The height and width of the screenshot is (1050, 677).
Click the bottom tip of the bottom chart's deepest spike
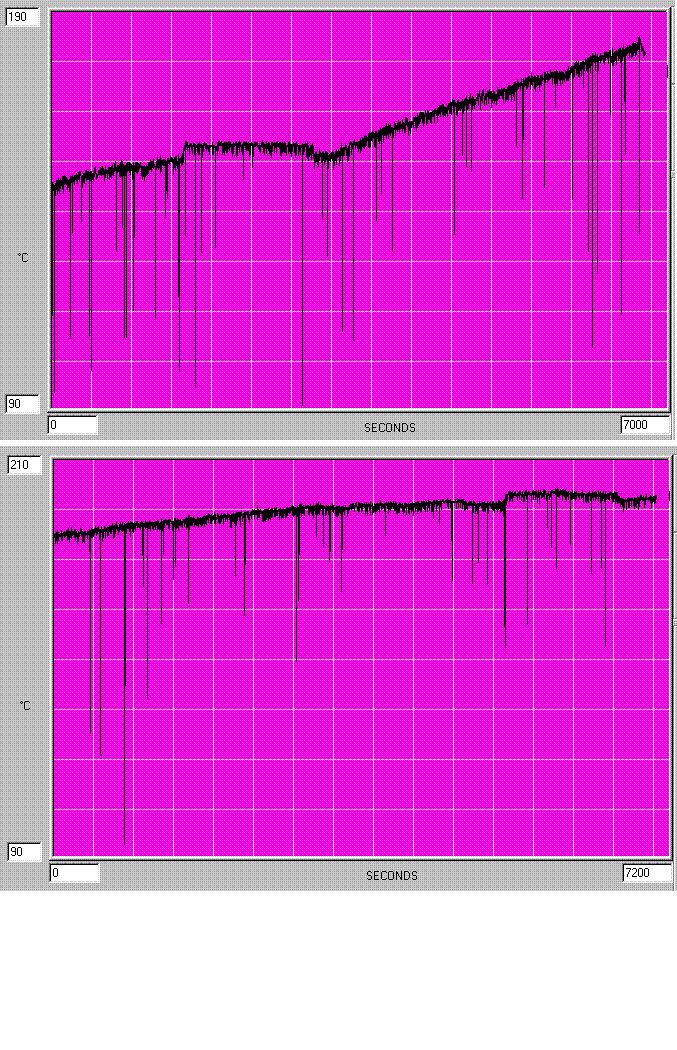coord(125,843)
